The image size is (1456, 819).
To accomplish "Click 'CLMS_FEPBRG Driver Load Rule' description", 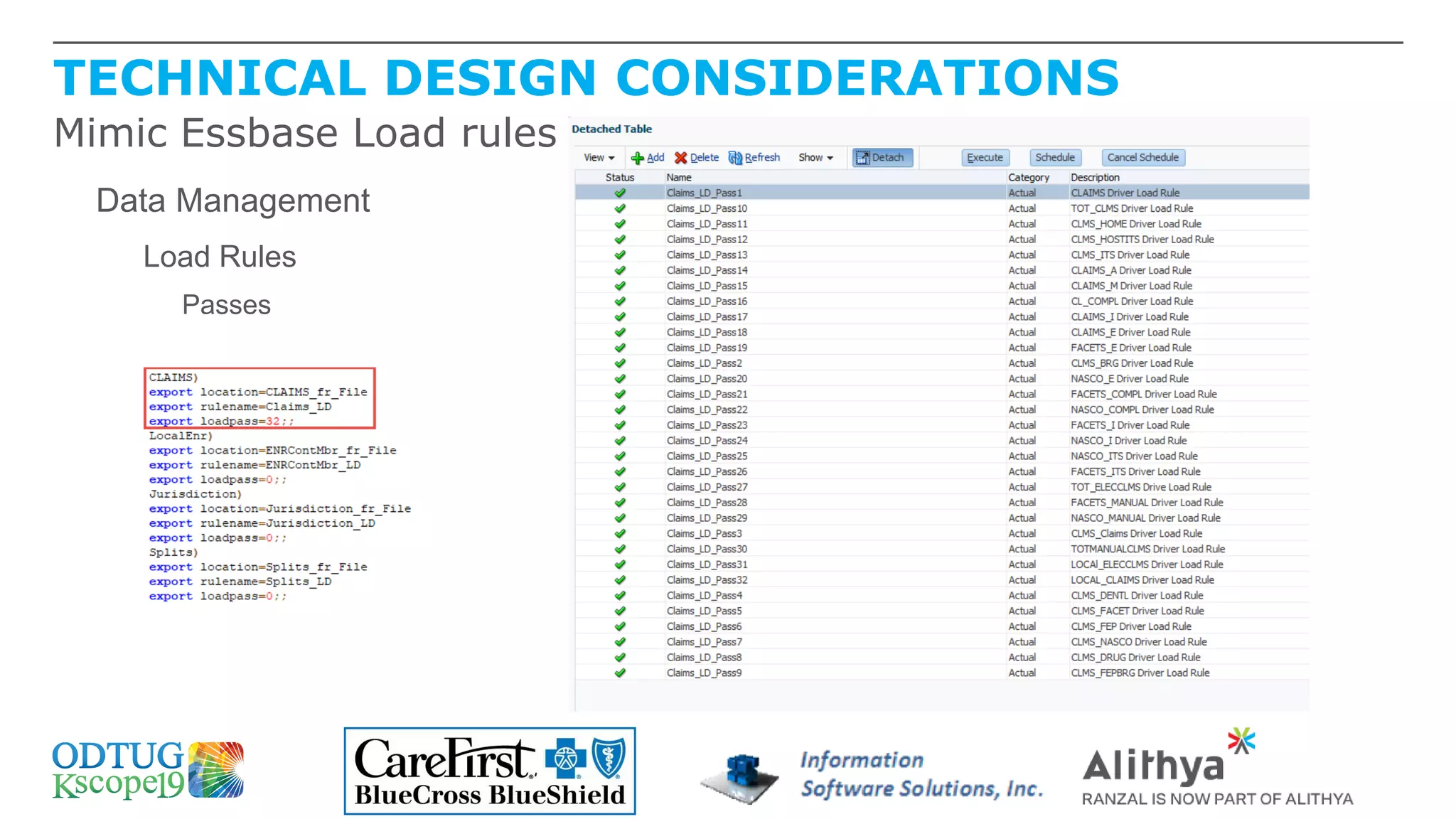I will pos(1140,673).
